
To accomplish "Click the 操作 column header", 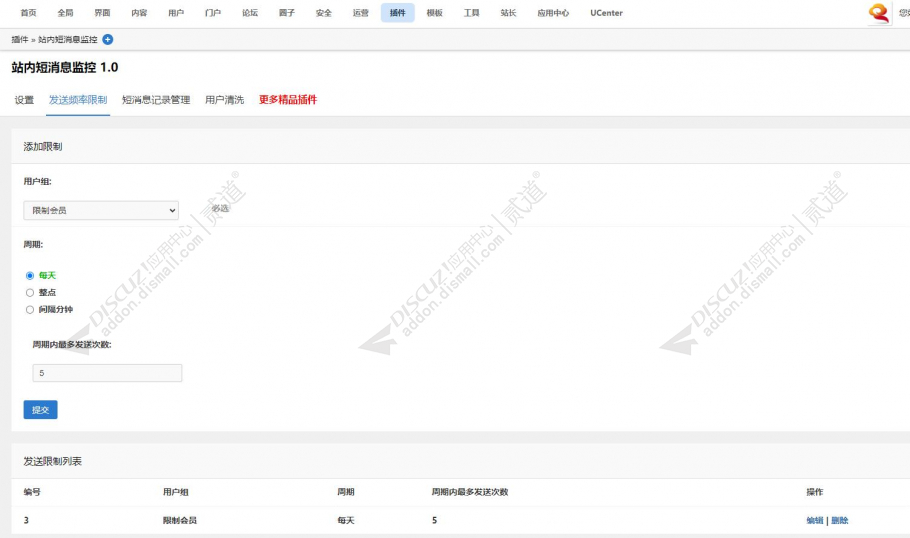I will click(x=815, y=492).
